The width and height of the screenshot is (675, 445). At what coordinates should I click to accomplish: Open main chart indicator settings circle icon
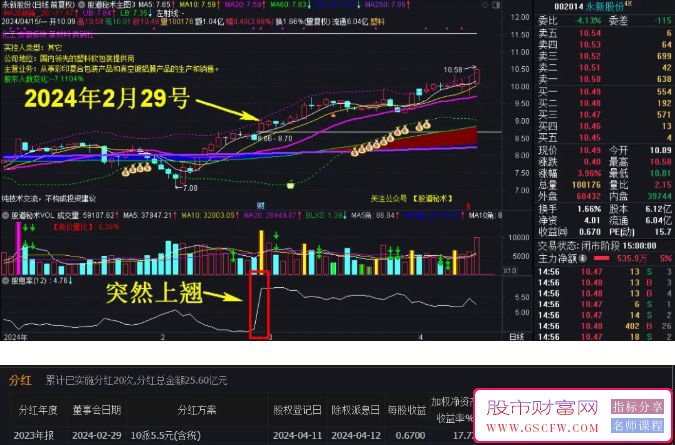[x=81, y=6]
